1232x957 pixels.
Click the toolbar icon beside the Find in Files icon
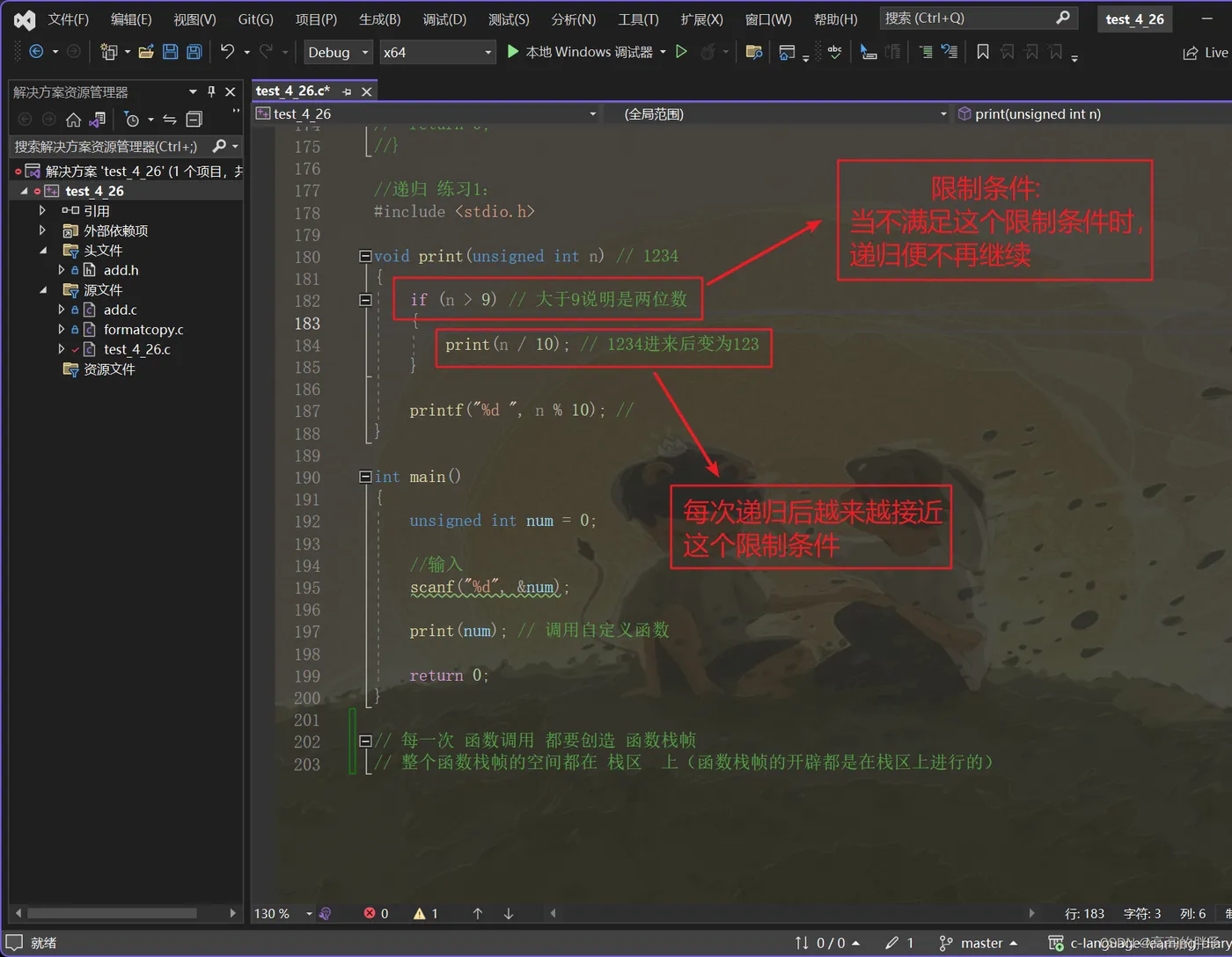[787, 52]
